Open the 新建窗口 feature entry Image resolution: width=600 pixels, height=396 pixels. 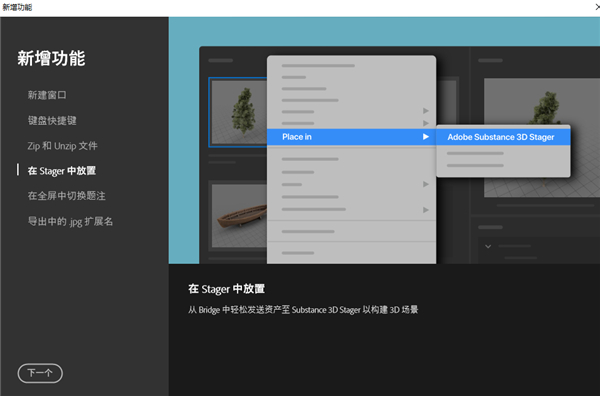pos(47,95)
